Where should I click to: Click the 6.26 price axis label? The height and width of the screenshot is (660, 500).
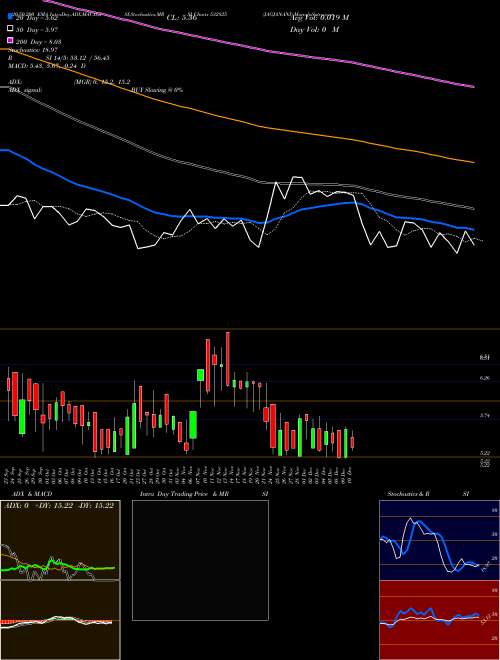tap(485, 378)
